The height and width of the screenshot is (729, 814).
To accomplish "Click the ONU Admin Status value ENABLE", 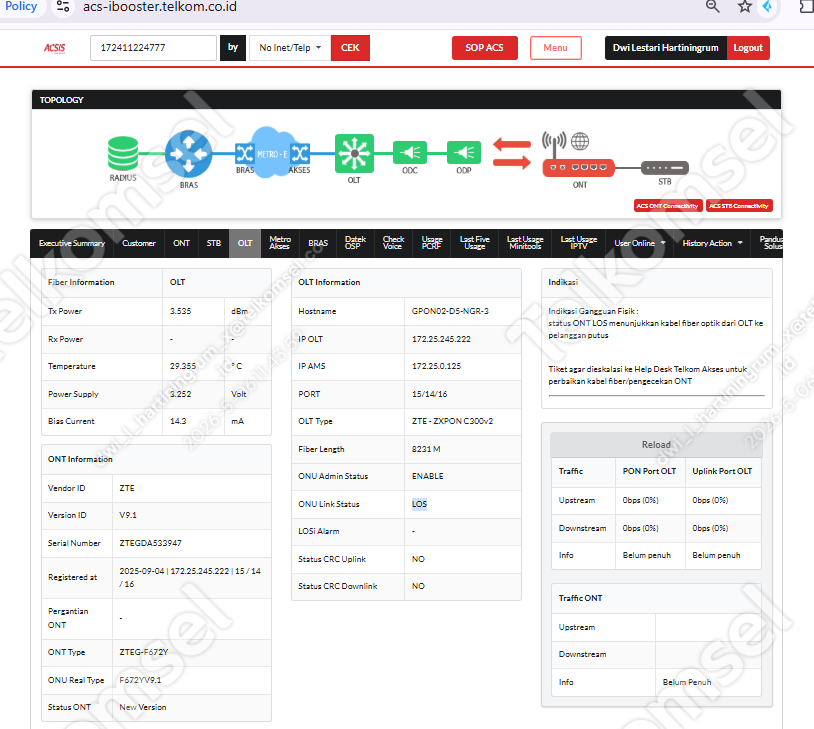I will click(x=428, y=476).
